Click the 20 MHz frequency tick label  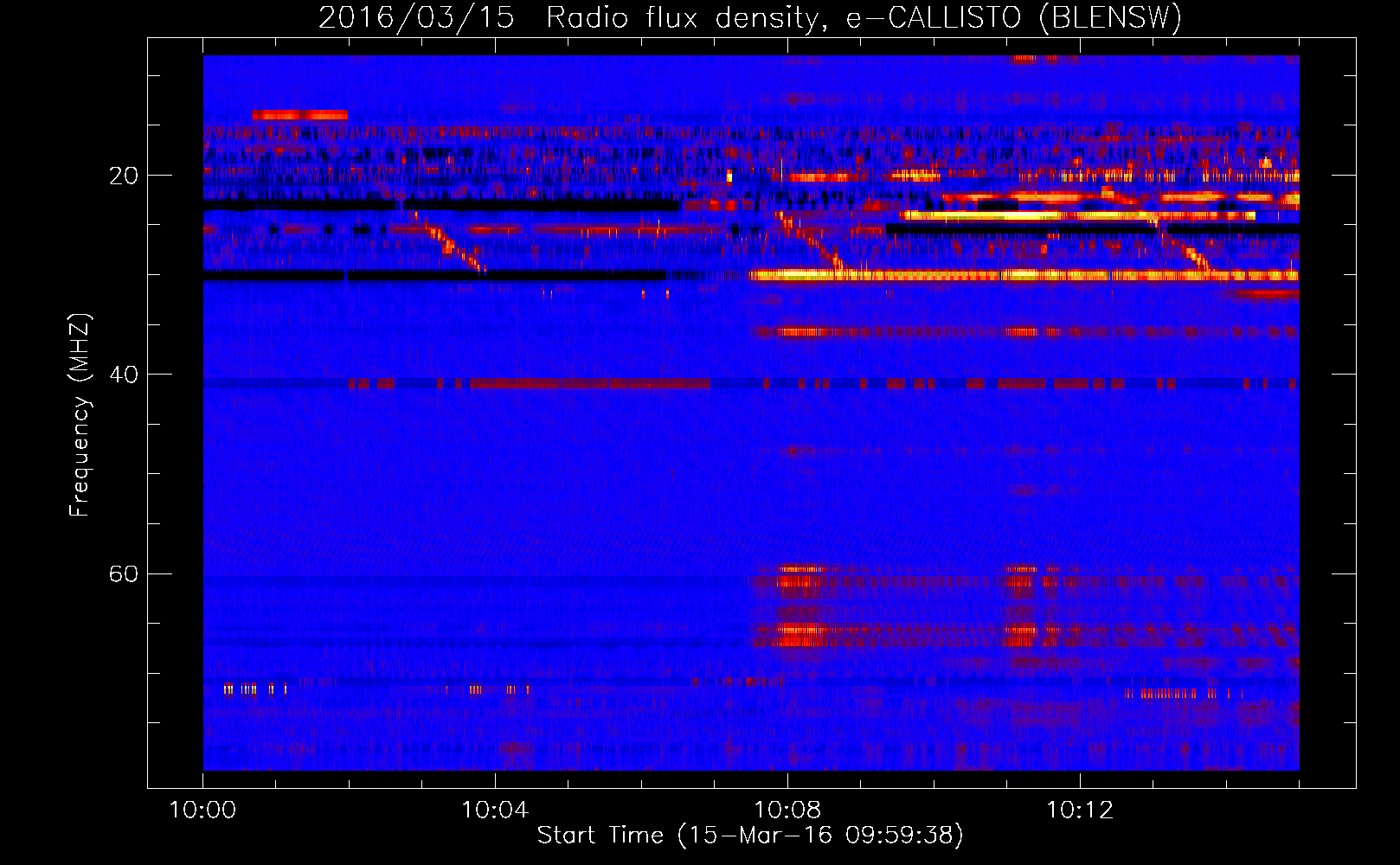click(x=123, y=176)
